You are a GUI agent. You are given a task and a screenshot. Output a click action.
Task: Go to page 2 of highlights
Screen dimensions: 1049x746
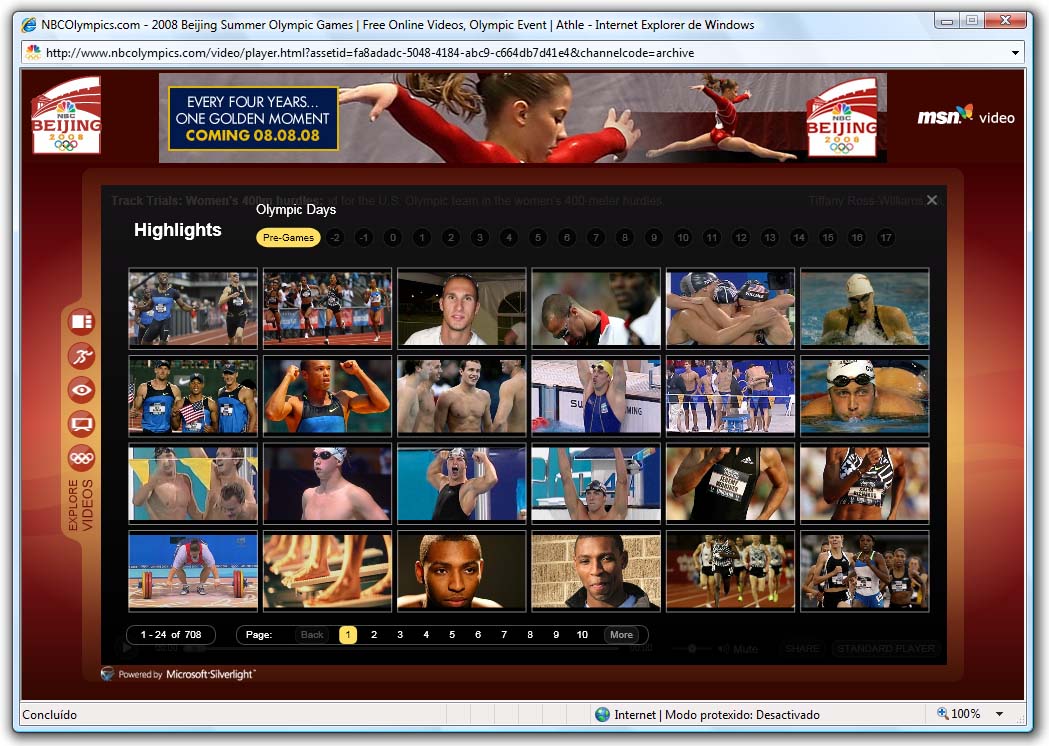click(374, 634)
